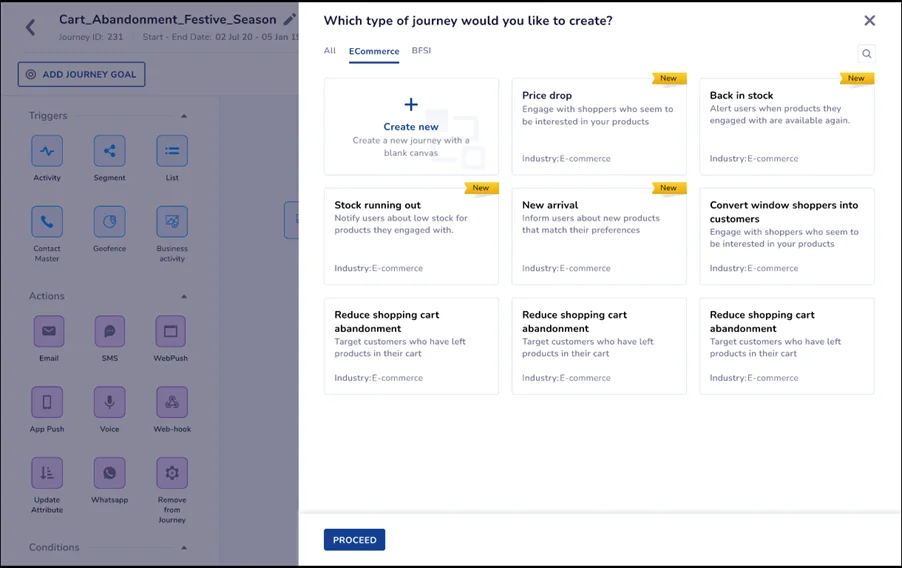Click ADD JOURNEY GOAL button
Screen dimensions: 902x568
(x=81, y=74)
